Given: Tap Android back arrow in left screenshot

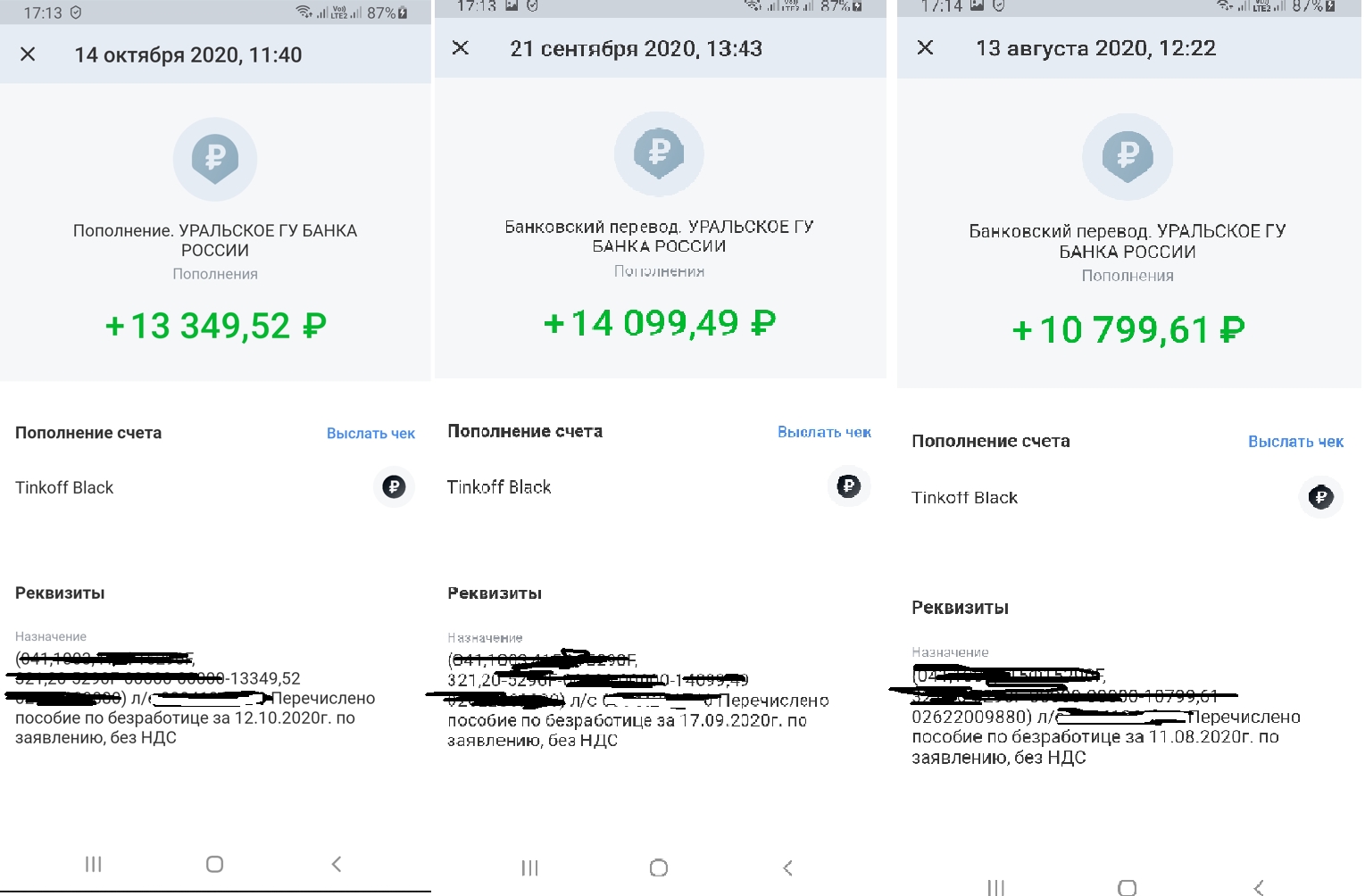Looking at the screenshot, I should 337,864.
